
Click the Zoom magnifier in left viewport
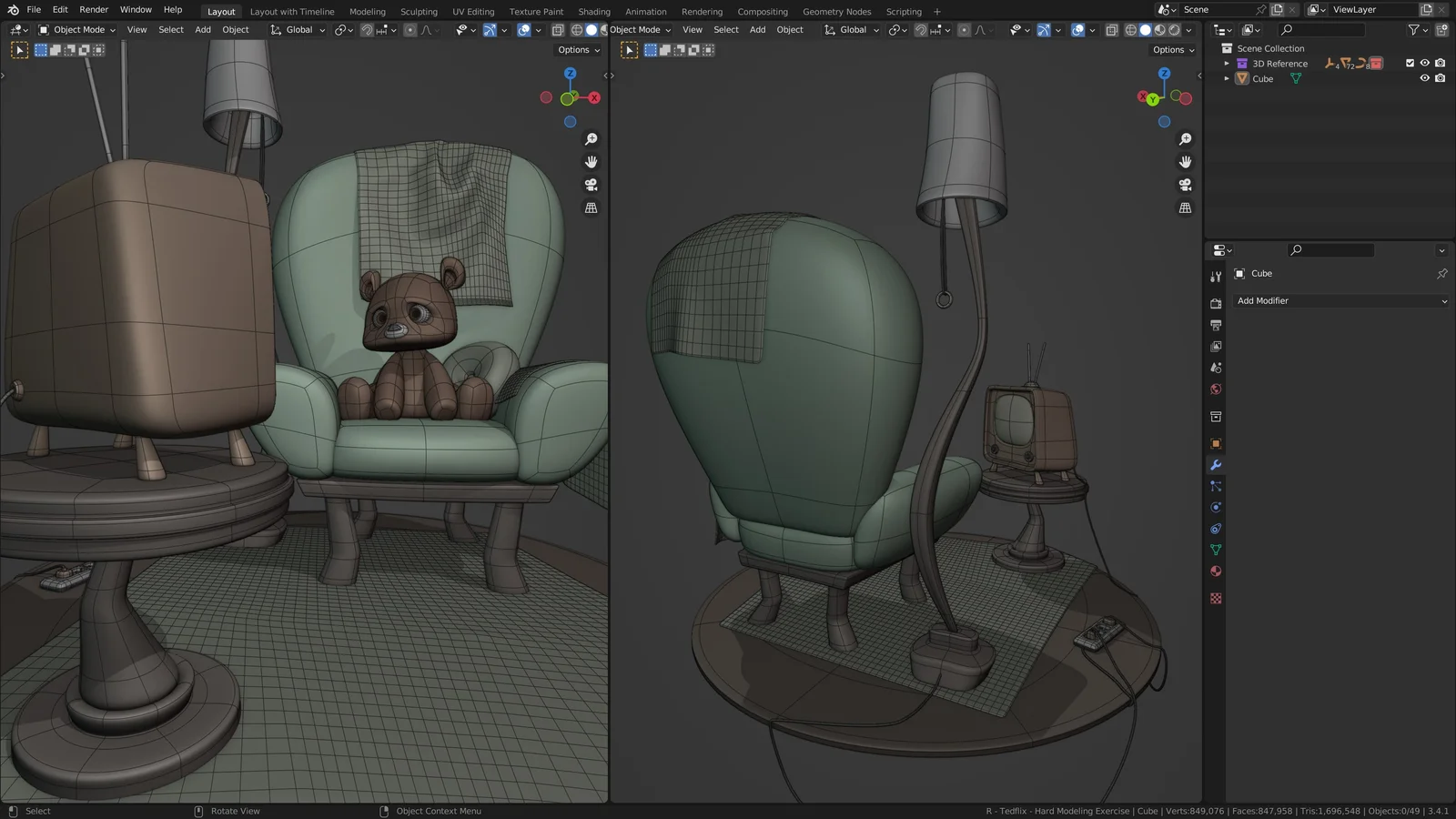[591, 138]
